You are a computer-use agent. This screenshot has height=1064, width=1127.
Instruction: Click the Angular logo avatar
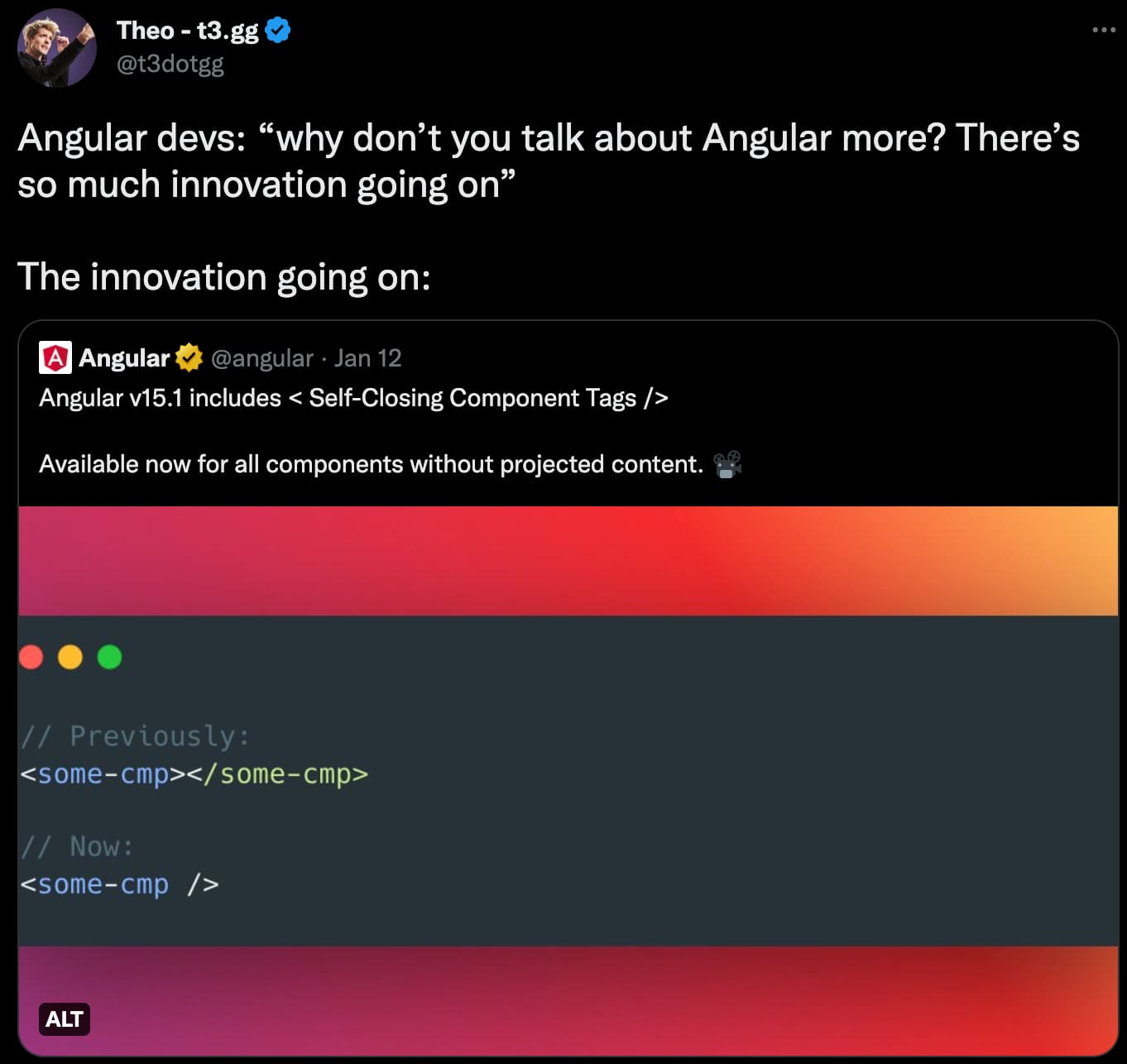coord(55,357)
